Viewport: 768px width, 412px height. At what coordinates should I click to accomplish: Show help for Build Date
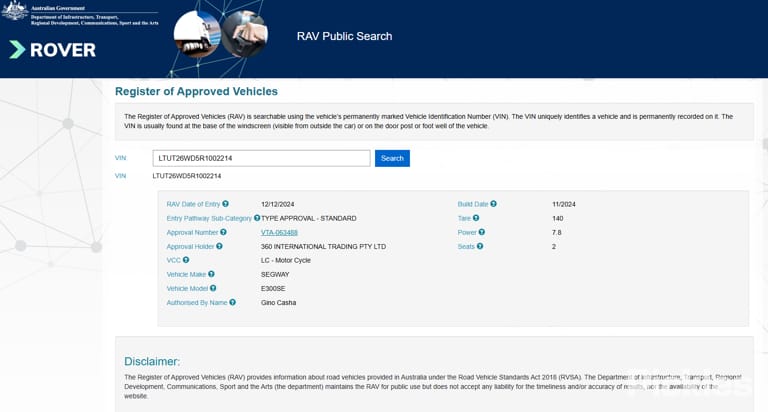(x=494, y=204)
